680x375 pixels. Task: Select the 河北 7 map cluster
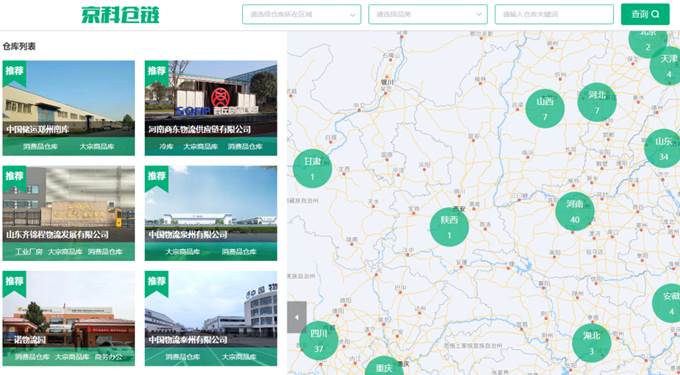pyautogui.click(x=597, y=102)
